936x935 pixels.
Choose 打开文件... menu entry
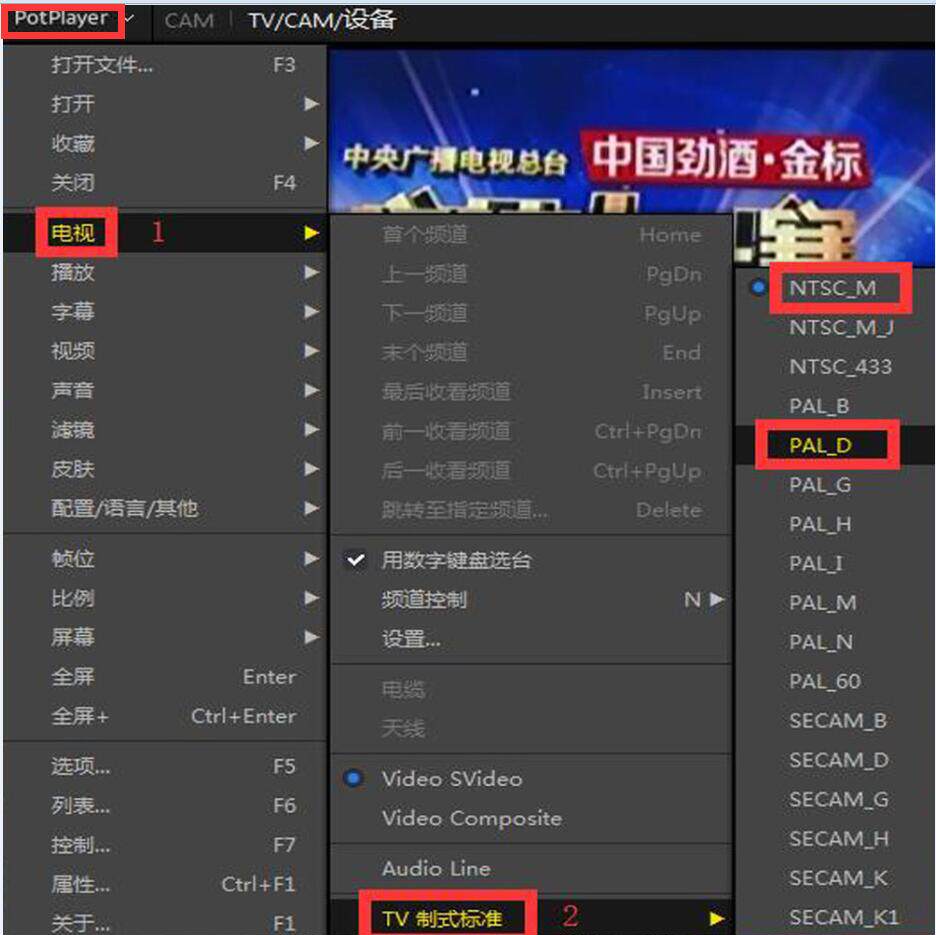tap(165, 64)
